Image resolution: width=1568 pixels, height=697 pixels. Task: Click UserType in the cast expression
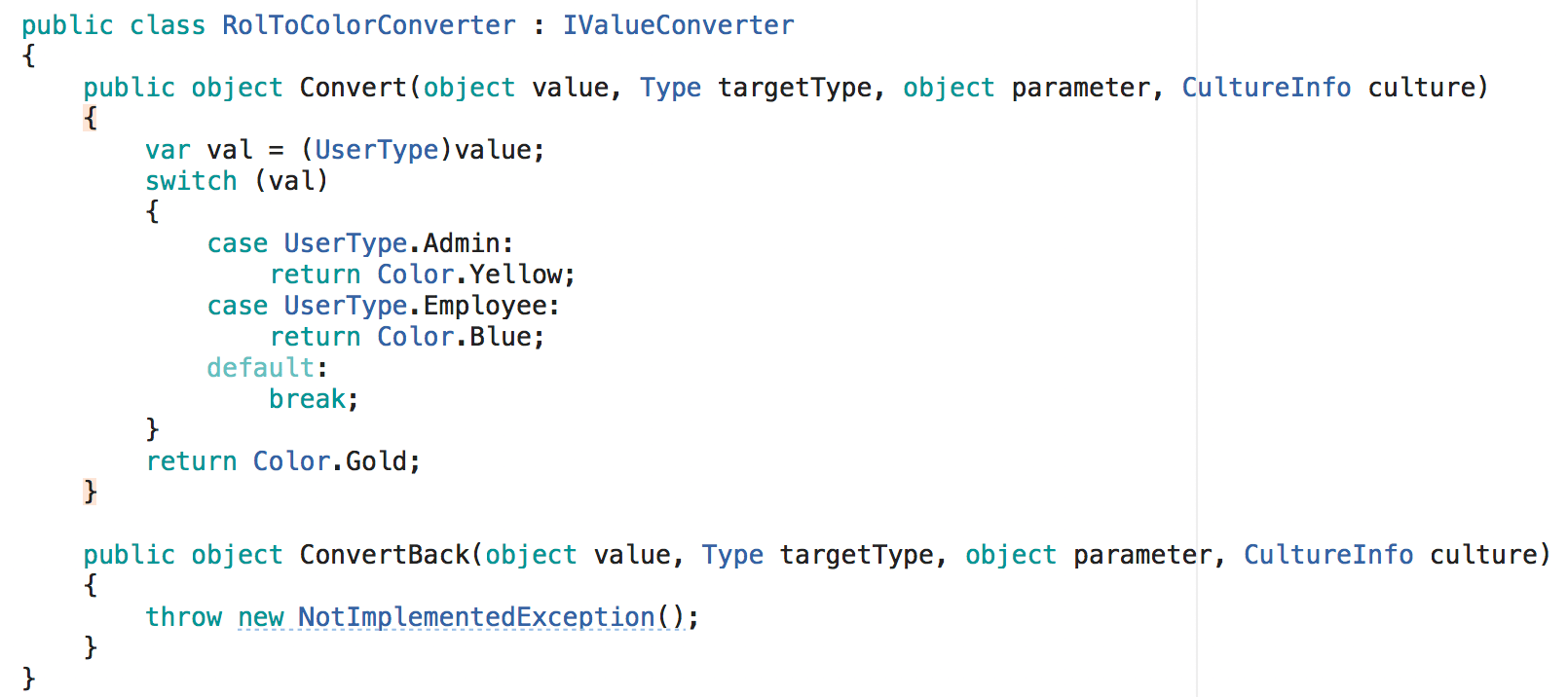click(x=376, y=150)
